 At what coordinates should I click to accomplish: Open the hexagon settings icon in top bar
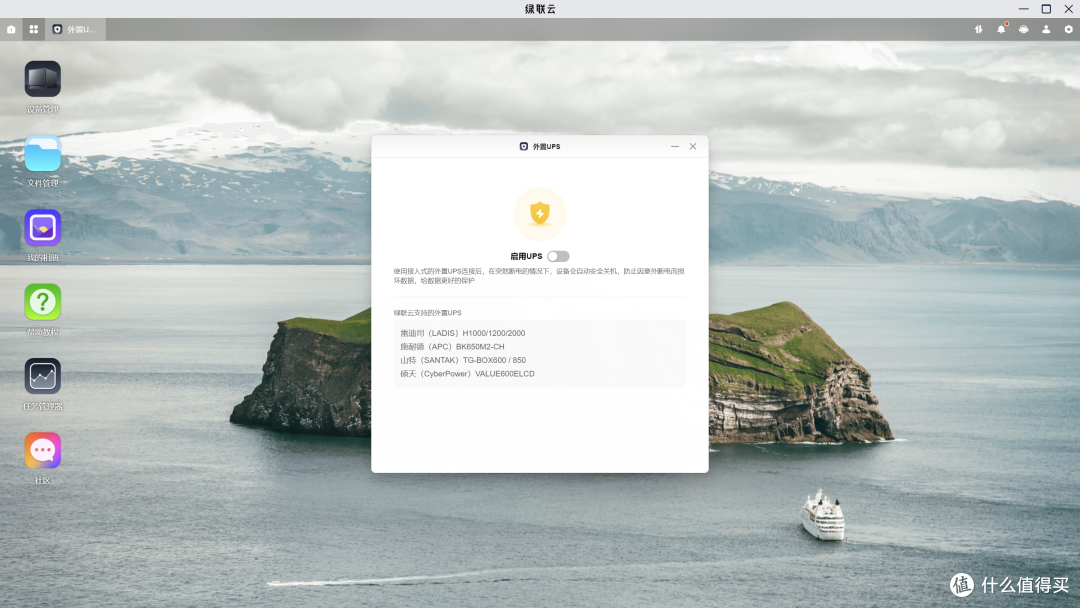point(1068,30)
